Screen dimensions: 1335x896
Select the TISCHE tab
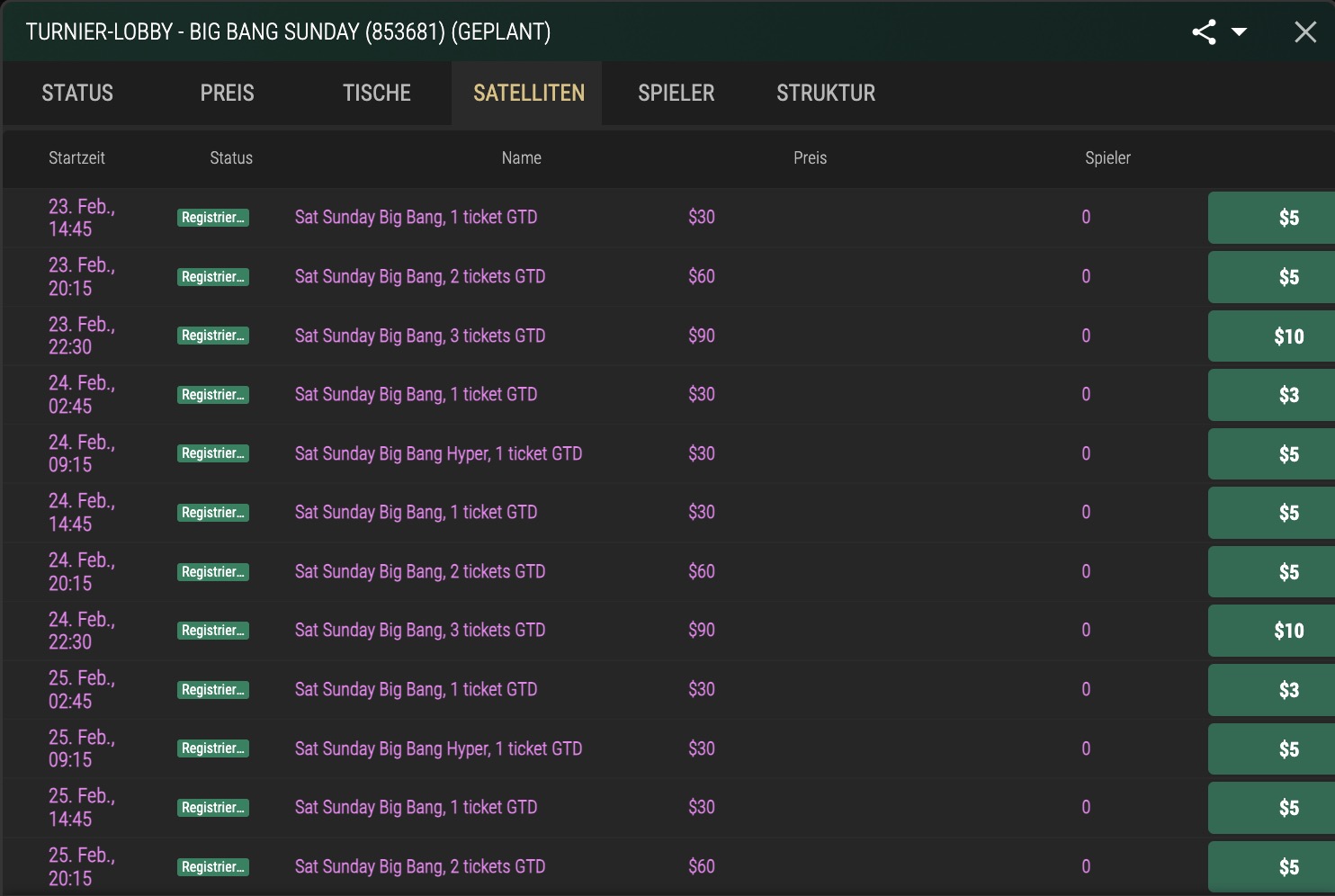pos(376,93)
